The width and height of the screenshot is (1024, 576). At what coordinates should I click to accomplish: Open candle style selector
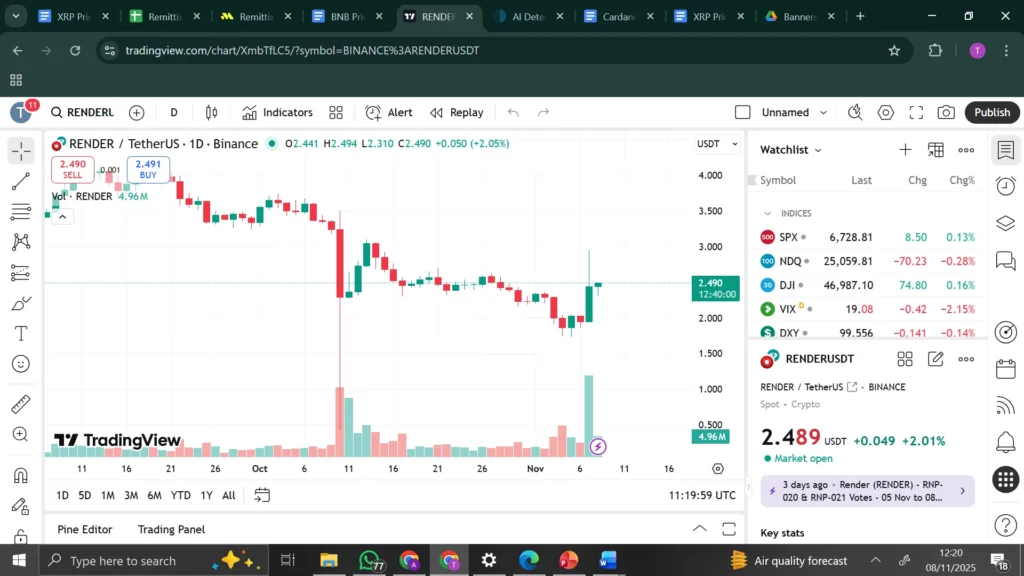(211, 112)
